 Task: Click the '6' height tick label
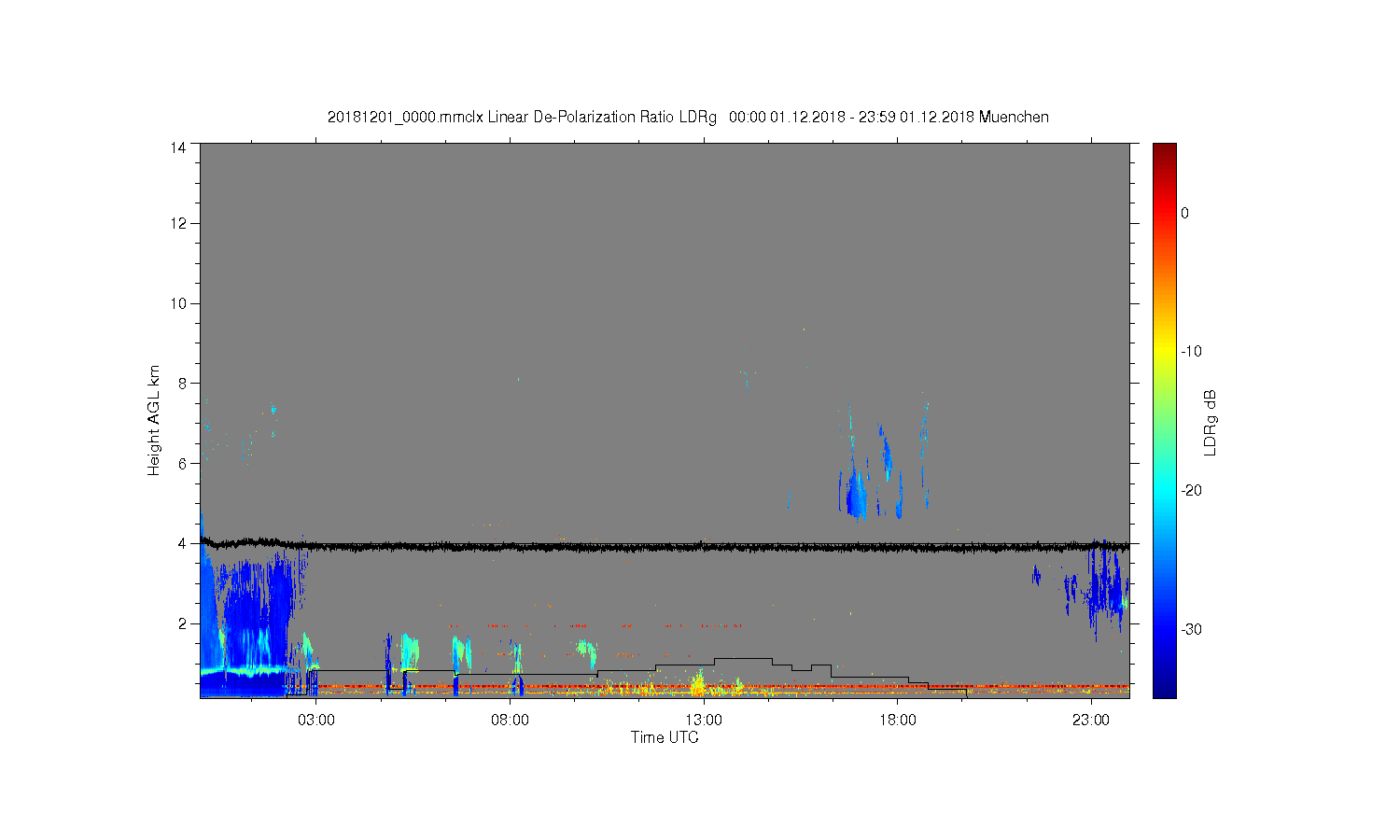point(183,463)
